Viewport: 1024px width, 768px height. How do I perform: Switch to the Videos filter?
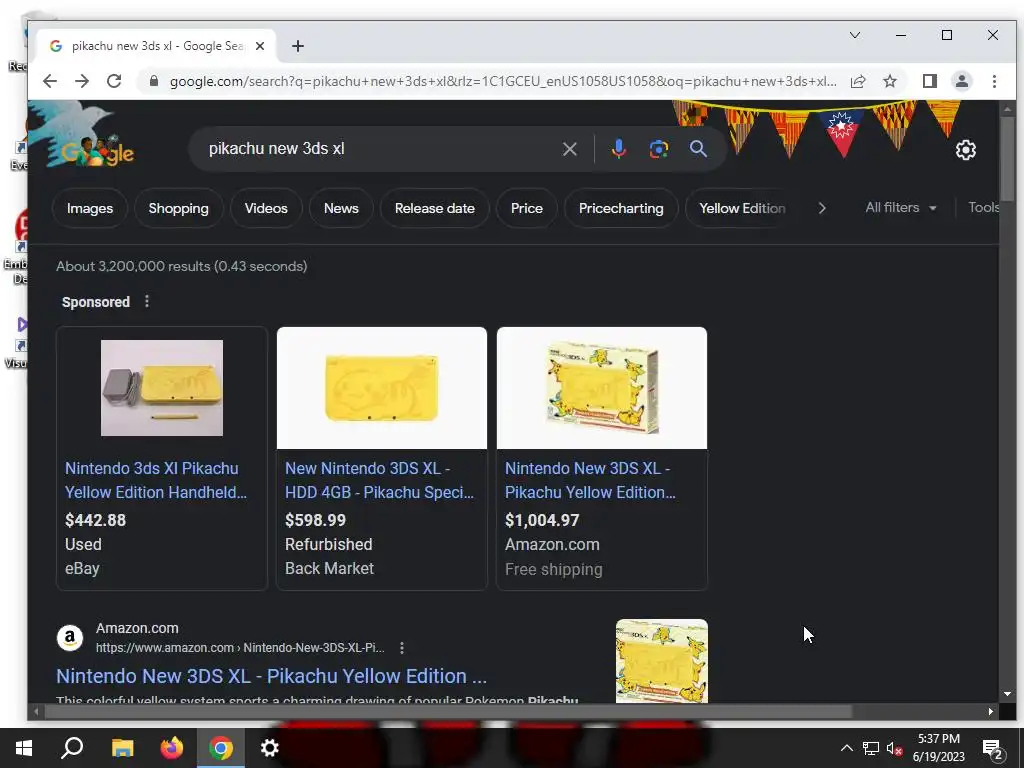point(266,208)
